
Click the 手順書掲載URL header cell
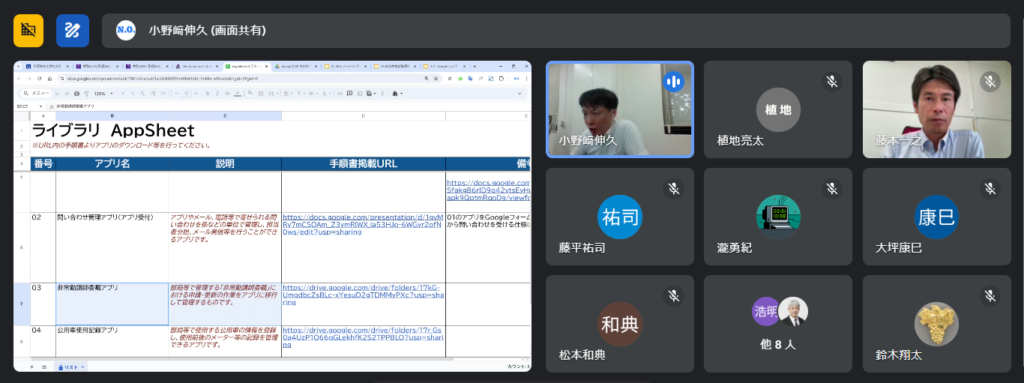pyautogui.click(x=363, y=163)
